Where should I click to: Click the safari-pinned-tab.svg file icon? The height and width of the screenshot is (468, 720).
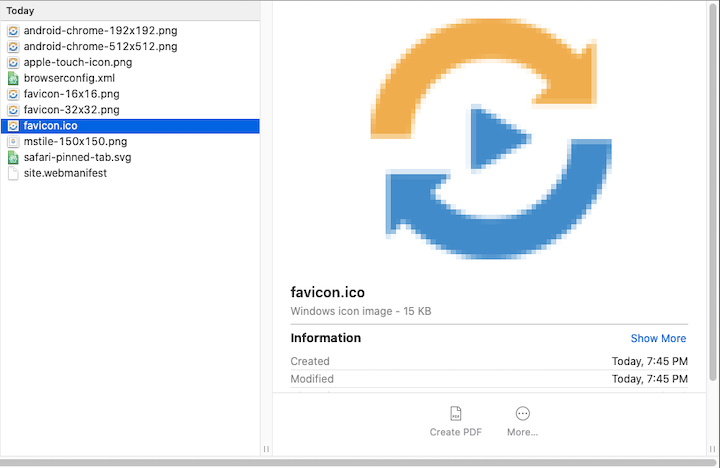13,158
